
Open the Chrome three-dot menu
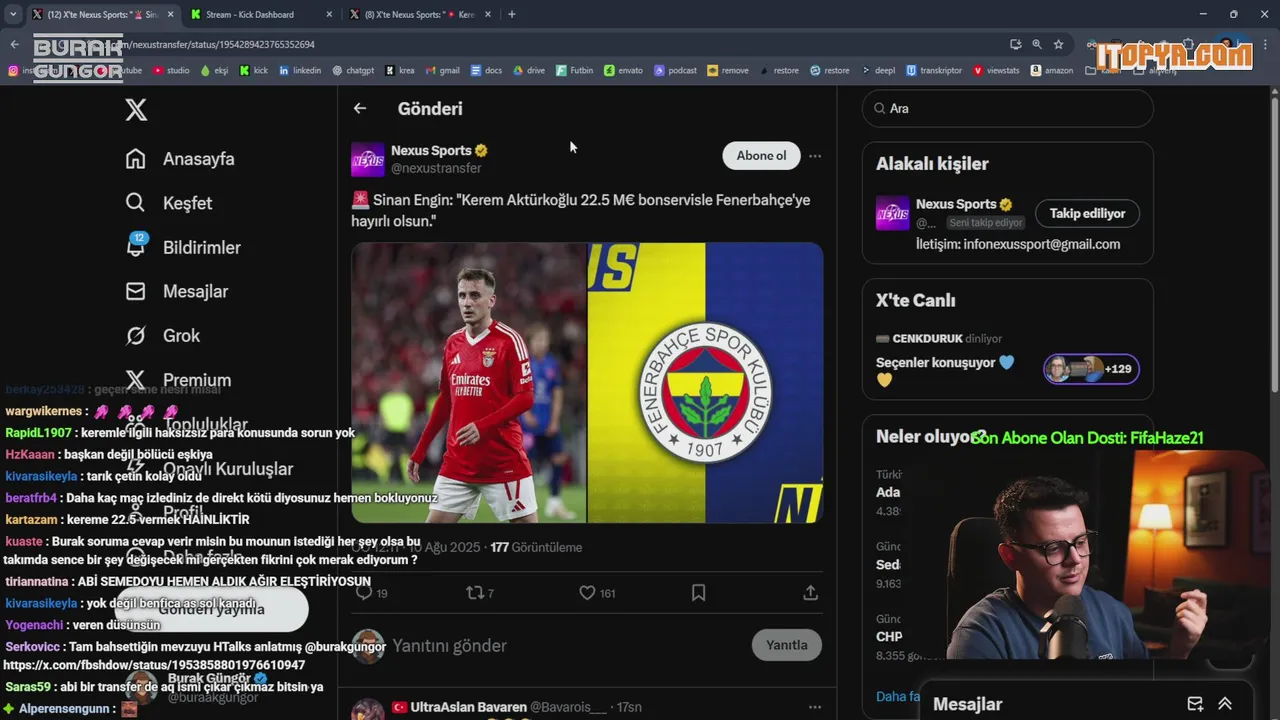pyautogui.click(x=1265, y=44)
